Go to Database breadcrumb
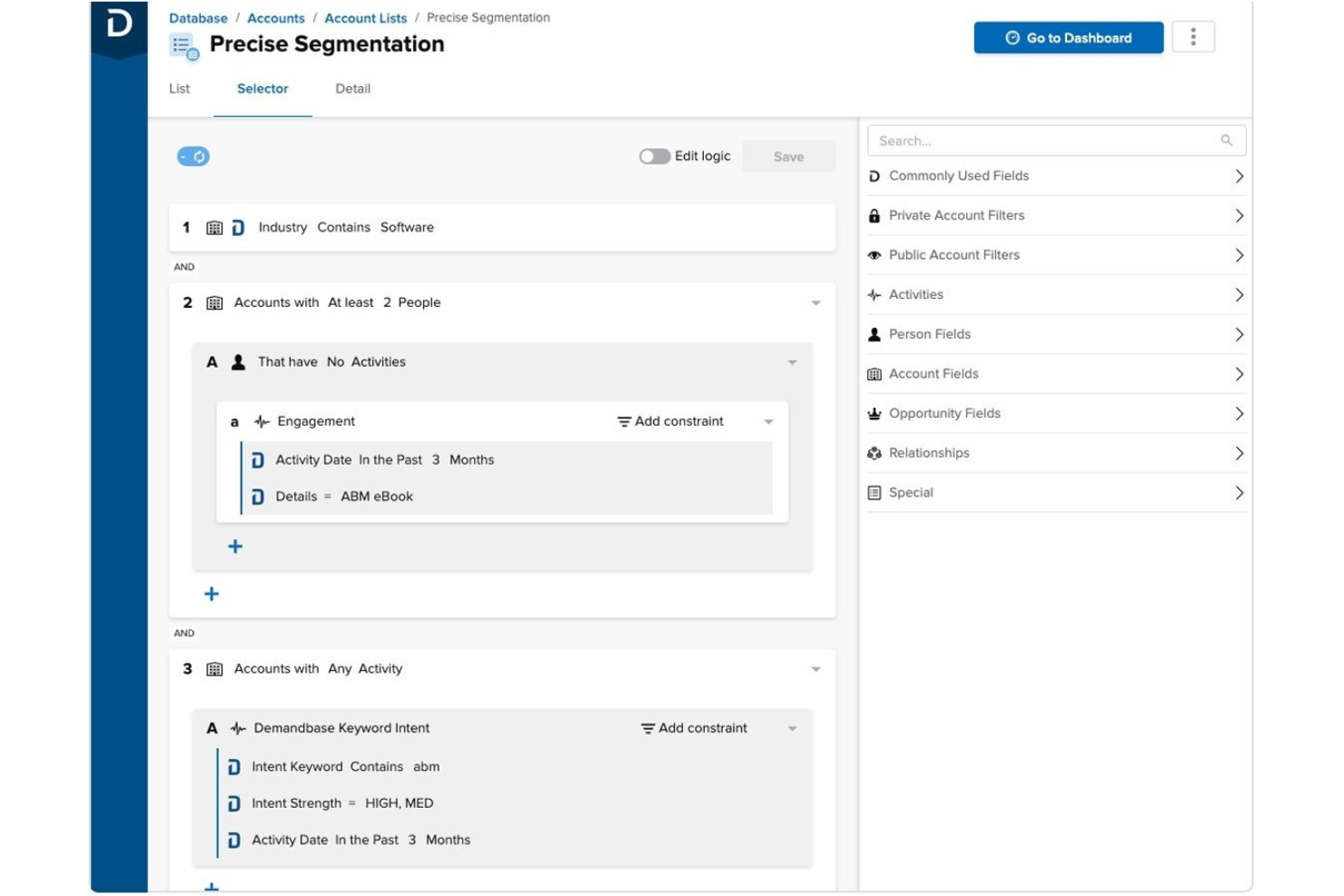 [198, 18]
